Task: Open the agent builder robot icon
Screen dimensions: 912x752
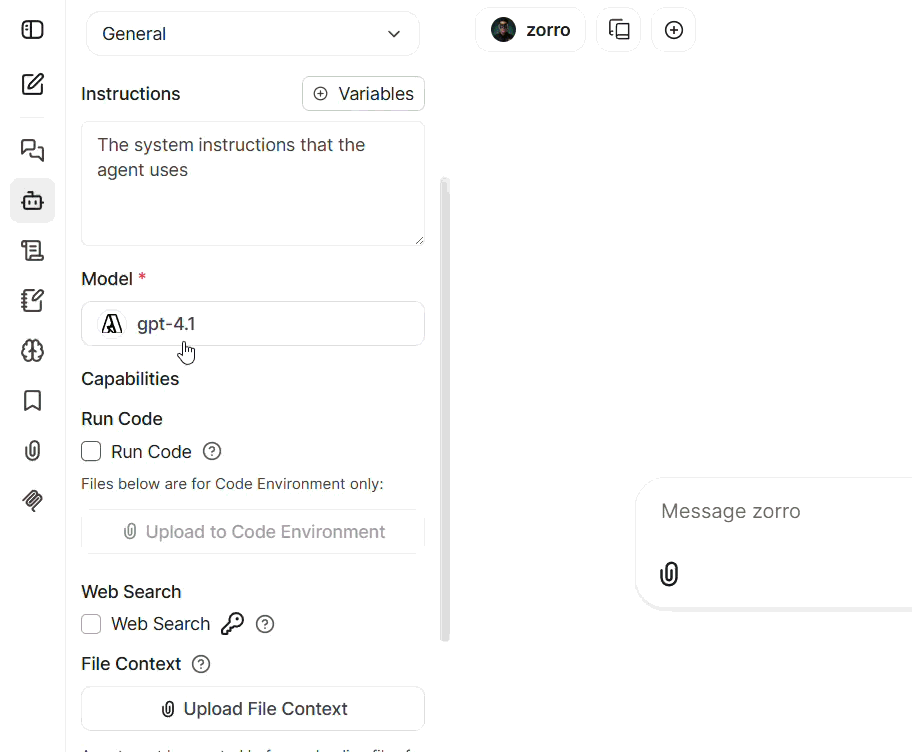Action: (x=33, y=201)
